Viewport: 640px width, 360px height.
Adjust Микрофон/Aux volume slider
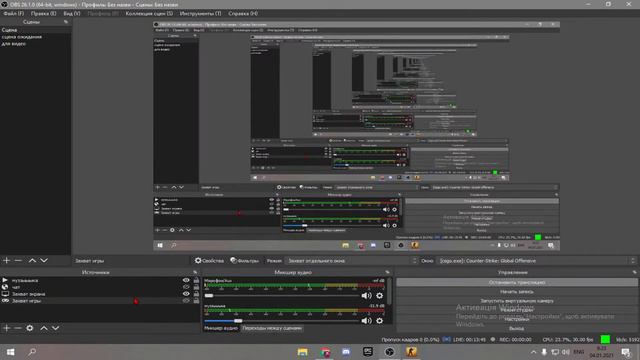point(282,296)
